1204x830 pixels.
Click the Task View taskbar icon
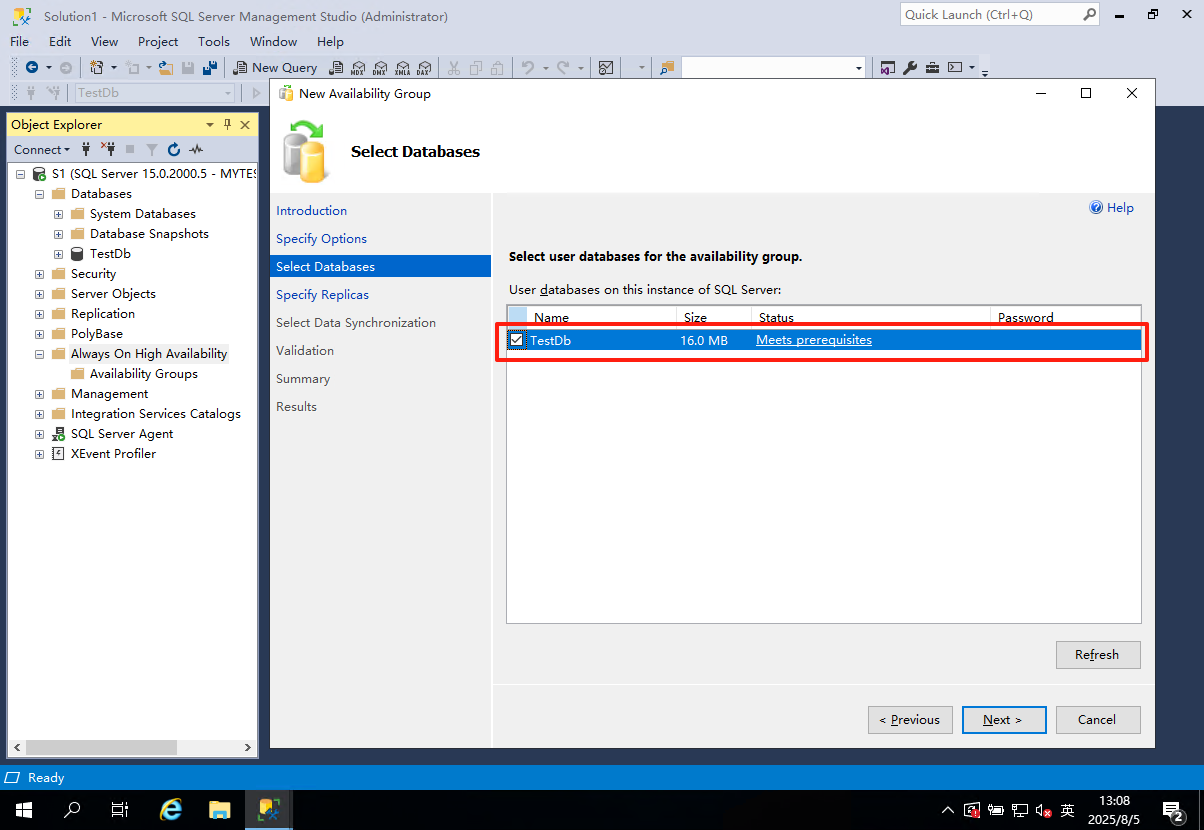pos(120,810)
